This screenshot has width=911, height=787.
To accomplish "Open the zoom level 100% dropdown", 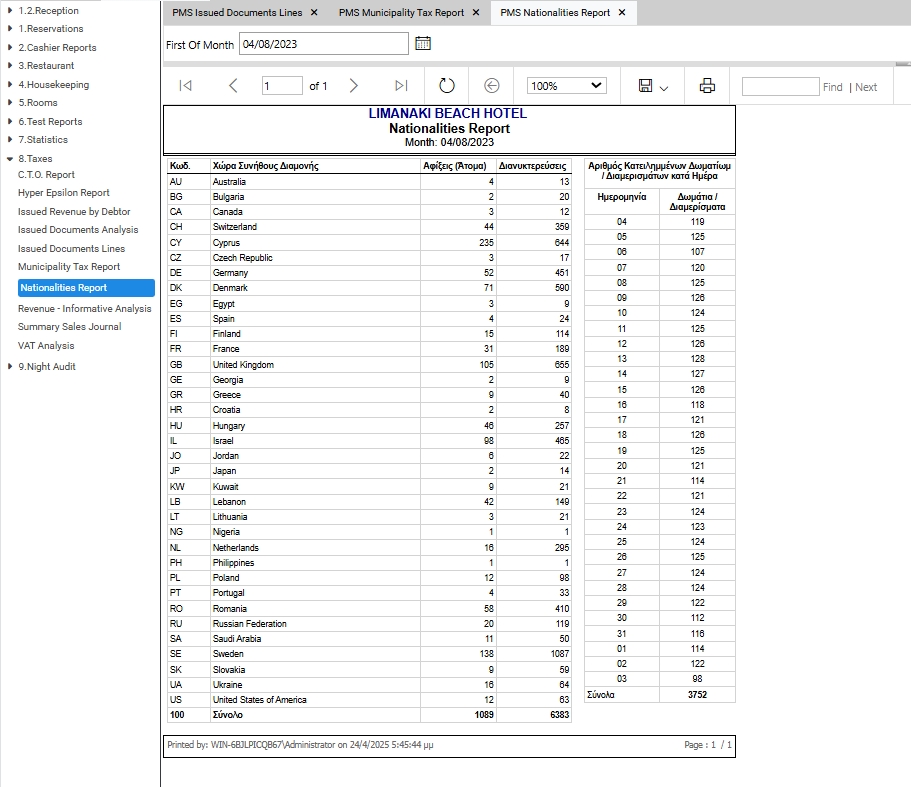I will coord(566,86).
